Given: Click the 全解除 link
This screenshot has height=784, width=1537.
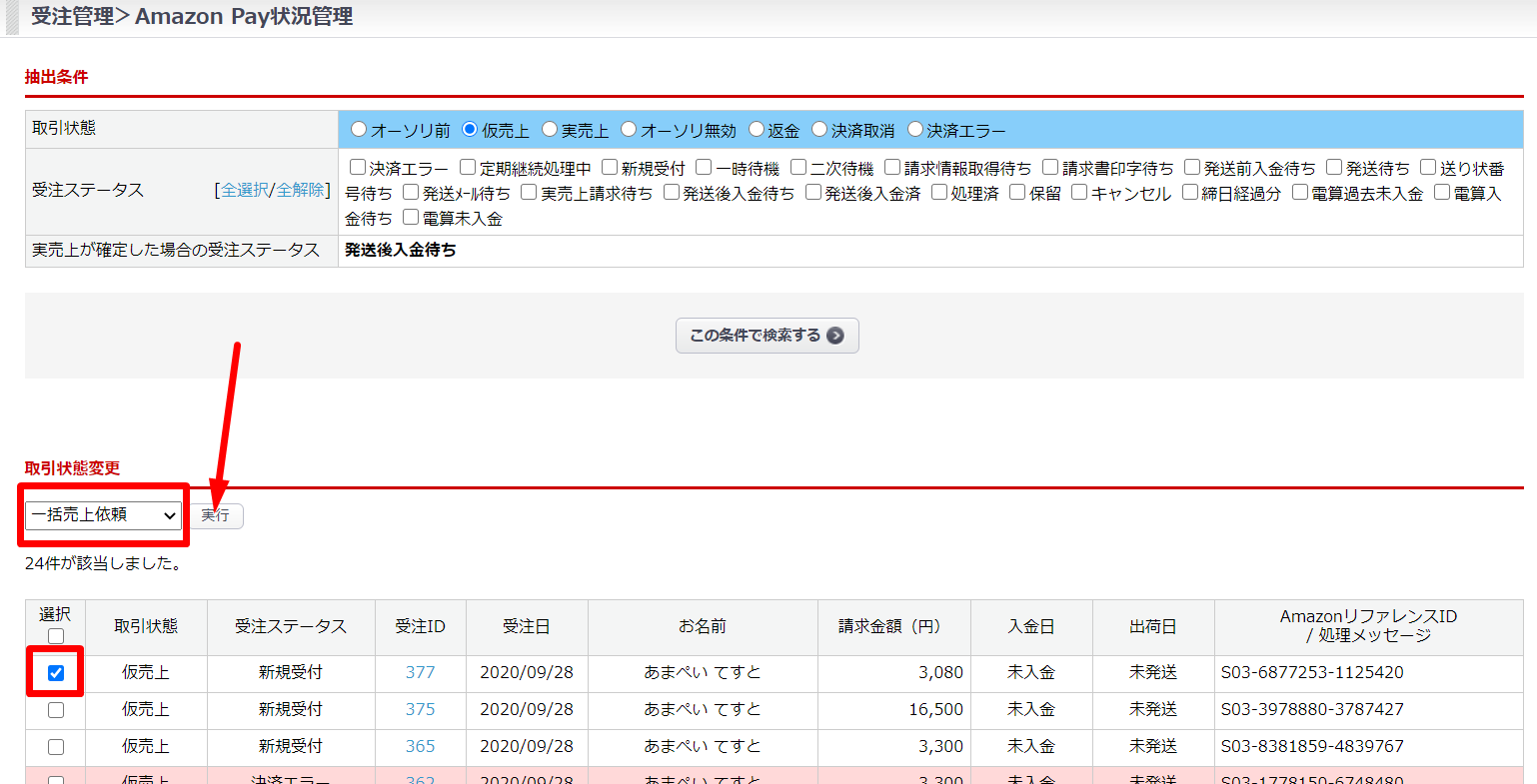Looking at the screenshot, I should 300,190.
